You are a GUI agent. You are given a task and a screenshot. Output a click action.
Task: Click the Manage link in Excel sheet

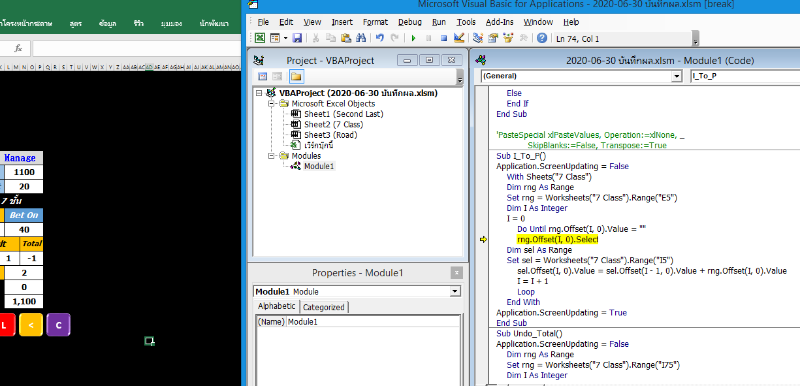click(20, 158)
